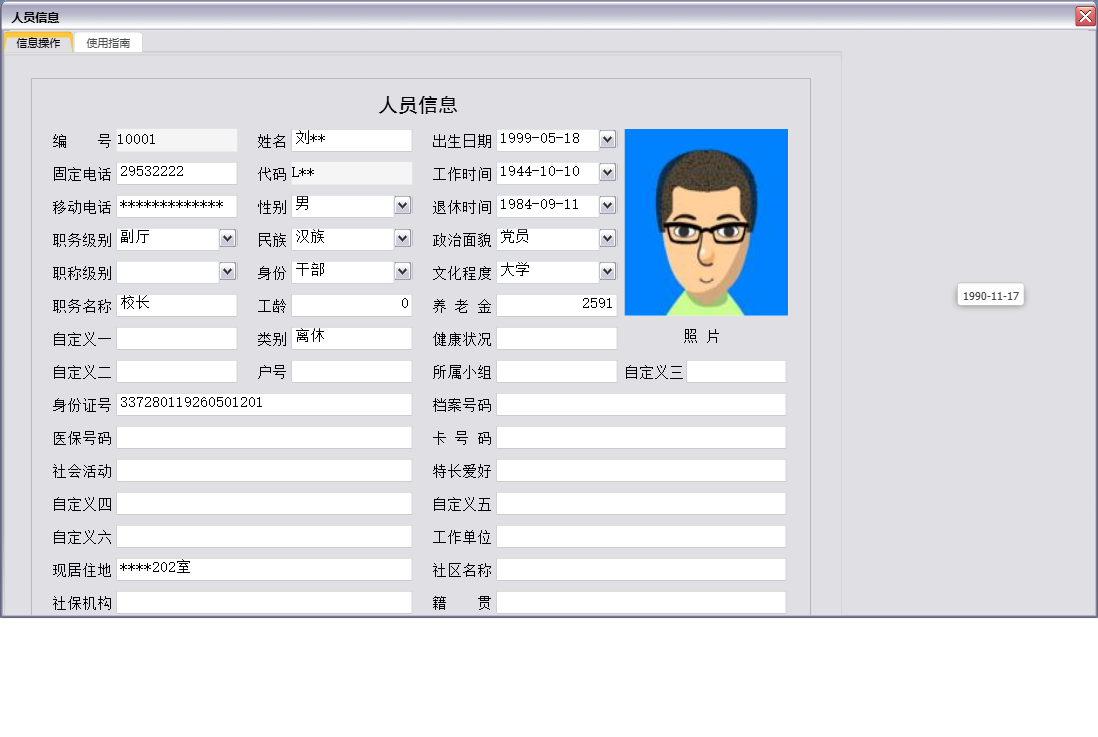Switch to the 使用指南 tab

click(x=107, y=42)
